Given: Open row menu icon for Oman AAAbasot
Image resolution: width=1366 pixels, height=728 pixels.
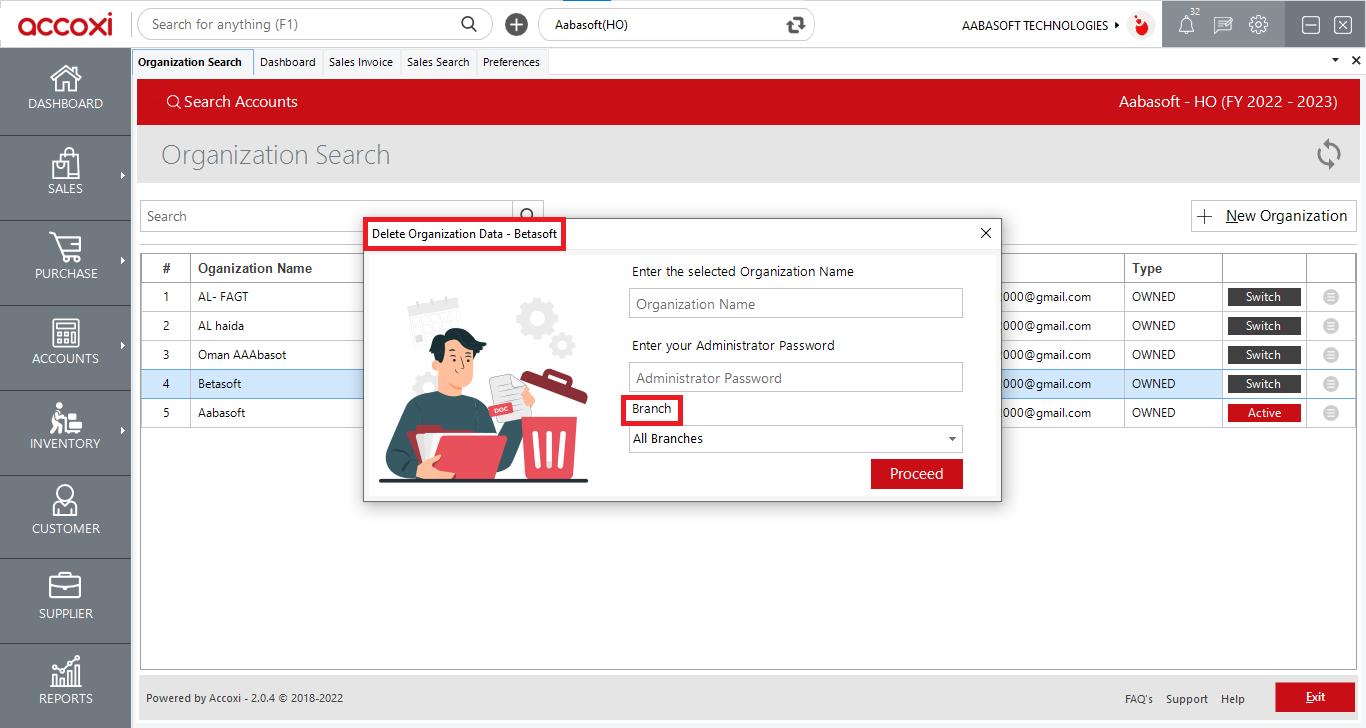Looking at the screenshot, I should tap(1331, 355).
